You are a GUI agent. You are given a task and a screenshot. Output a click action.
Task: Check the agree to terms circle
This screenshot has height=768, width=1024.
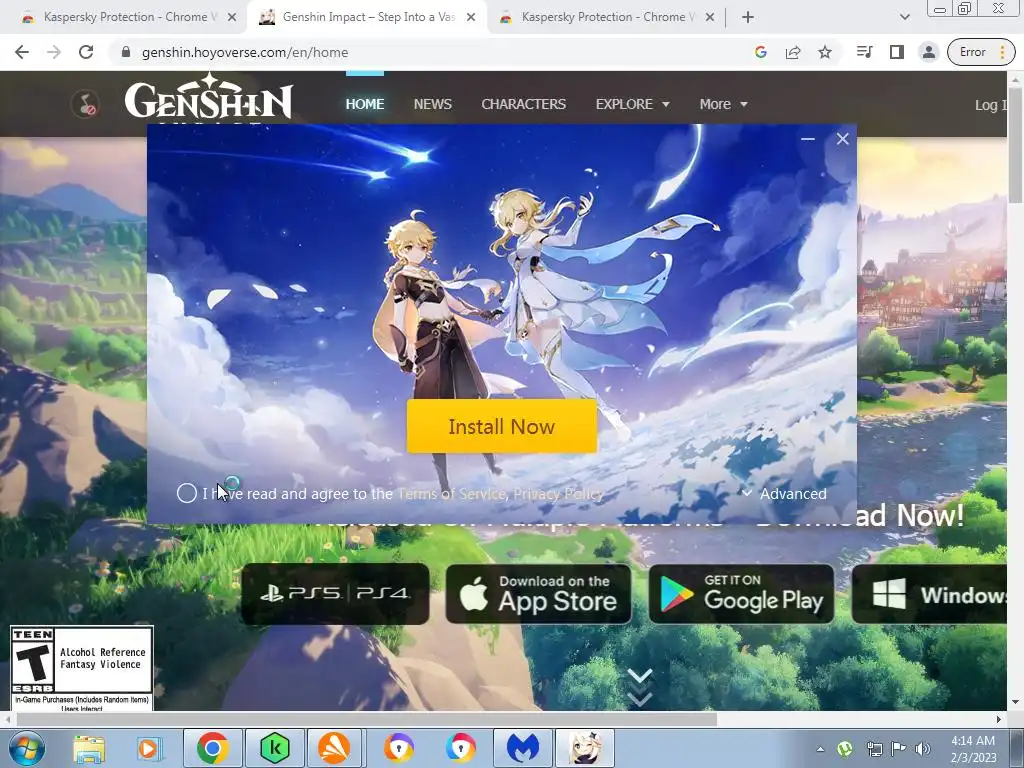click(187, 493)
